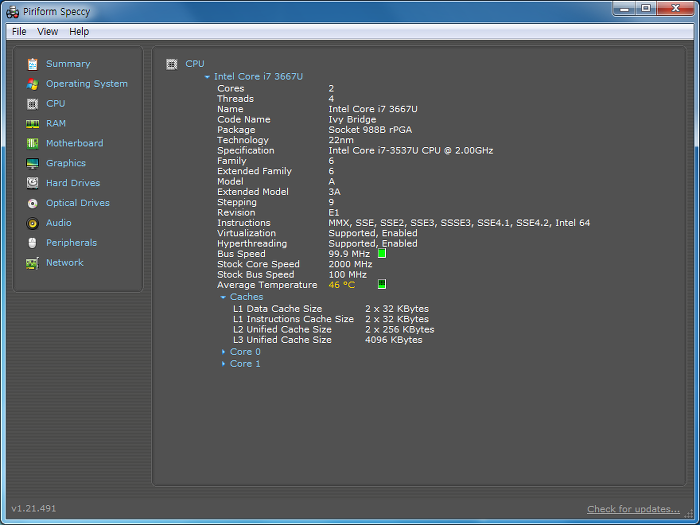
Task: Select the RAM section label
Action: tap(56, 123)
